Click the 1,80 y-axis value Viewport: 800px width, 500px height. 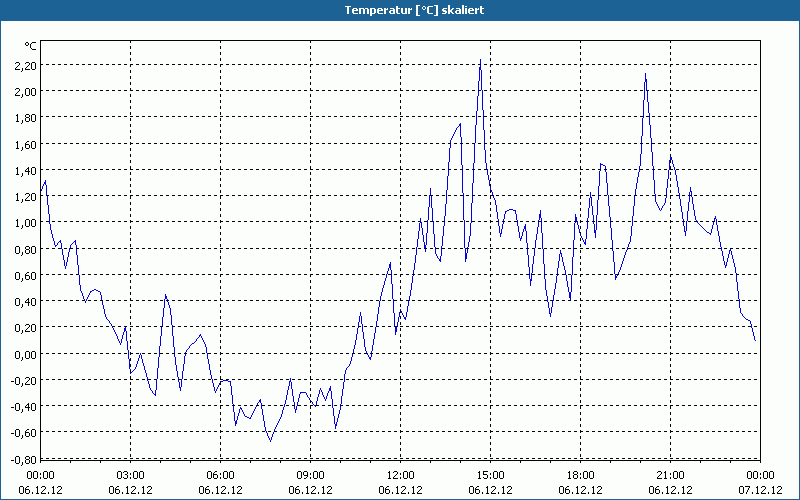(x=27, y=118)
